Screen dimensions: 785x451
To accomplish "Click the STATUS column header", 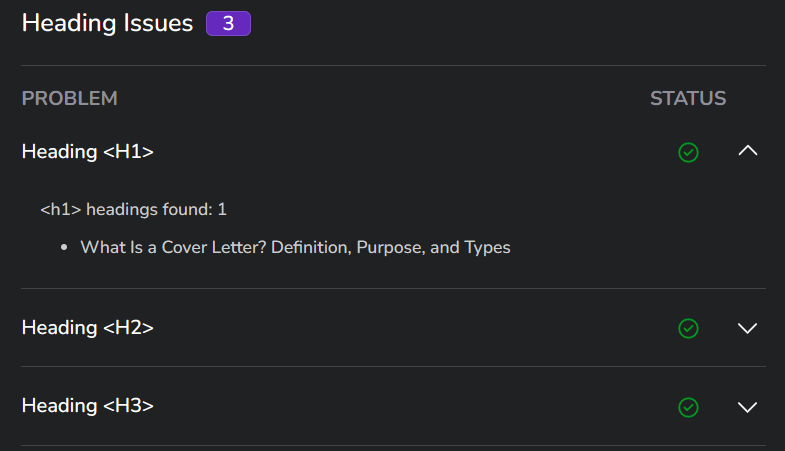I will tap(688, 98).
